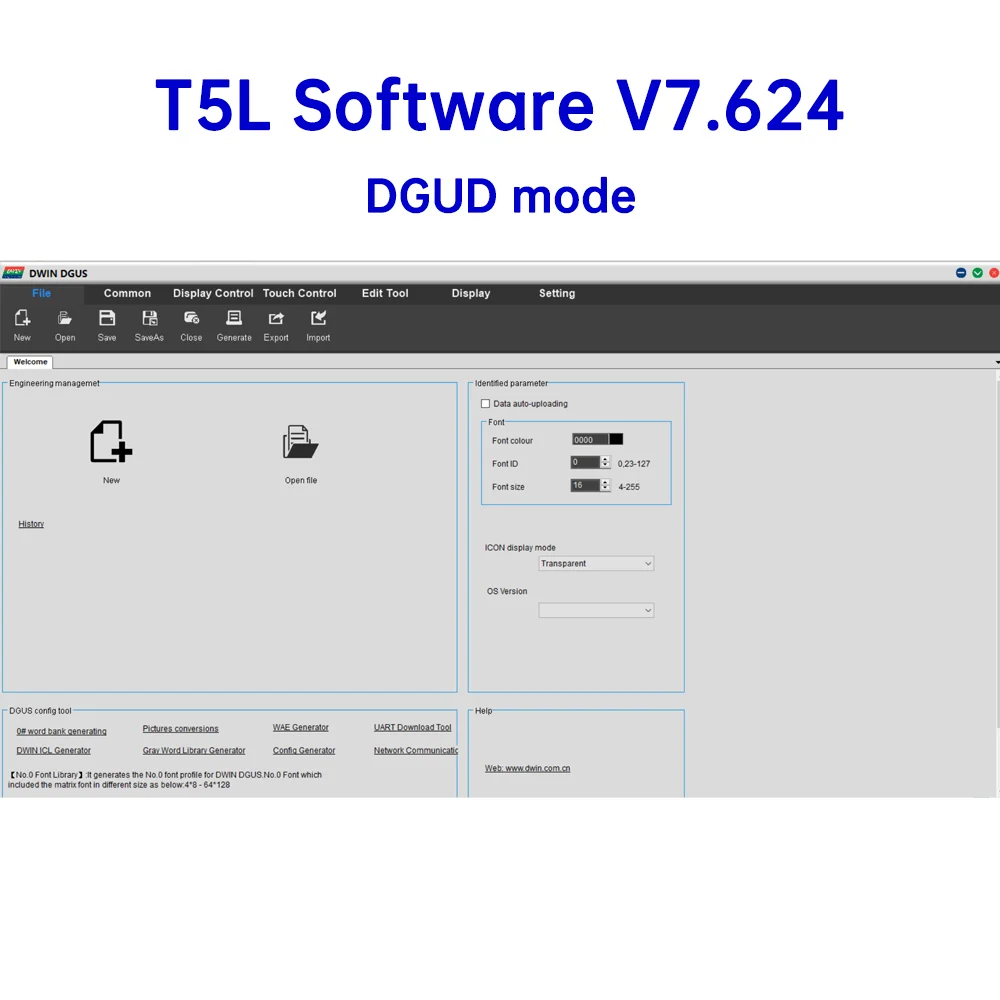Open the Pictures conversions tool

(180, 729)
